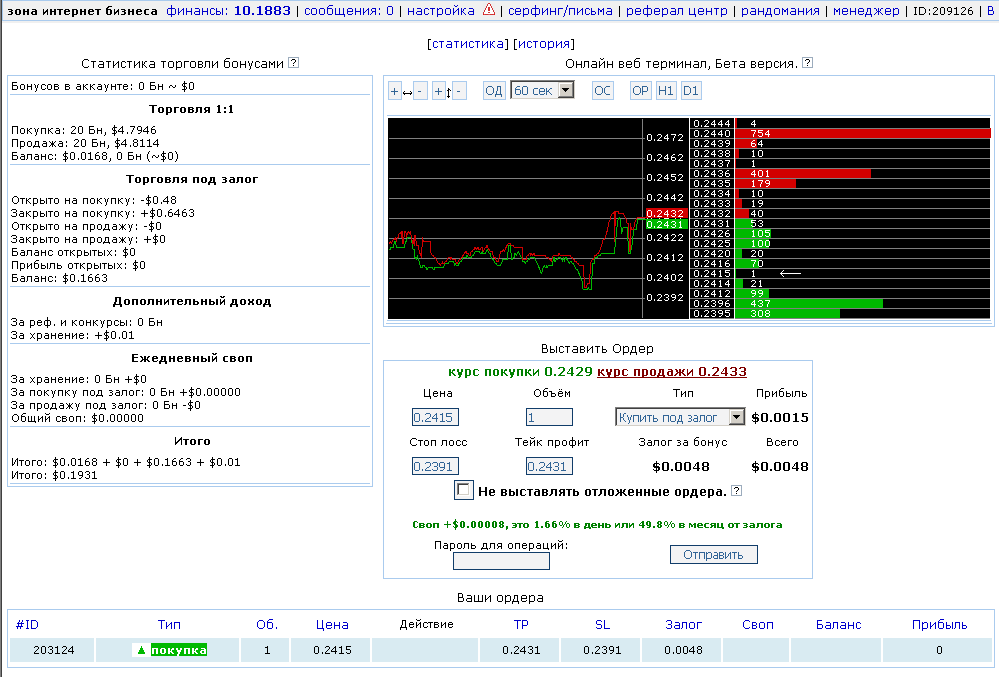Open финансы in the top menu

point(228,11)
